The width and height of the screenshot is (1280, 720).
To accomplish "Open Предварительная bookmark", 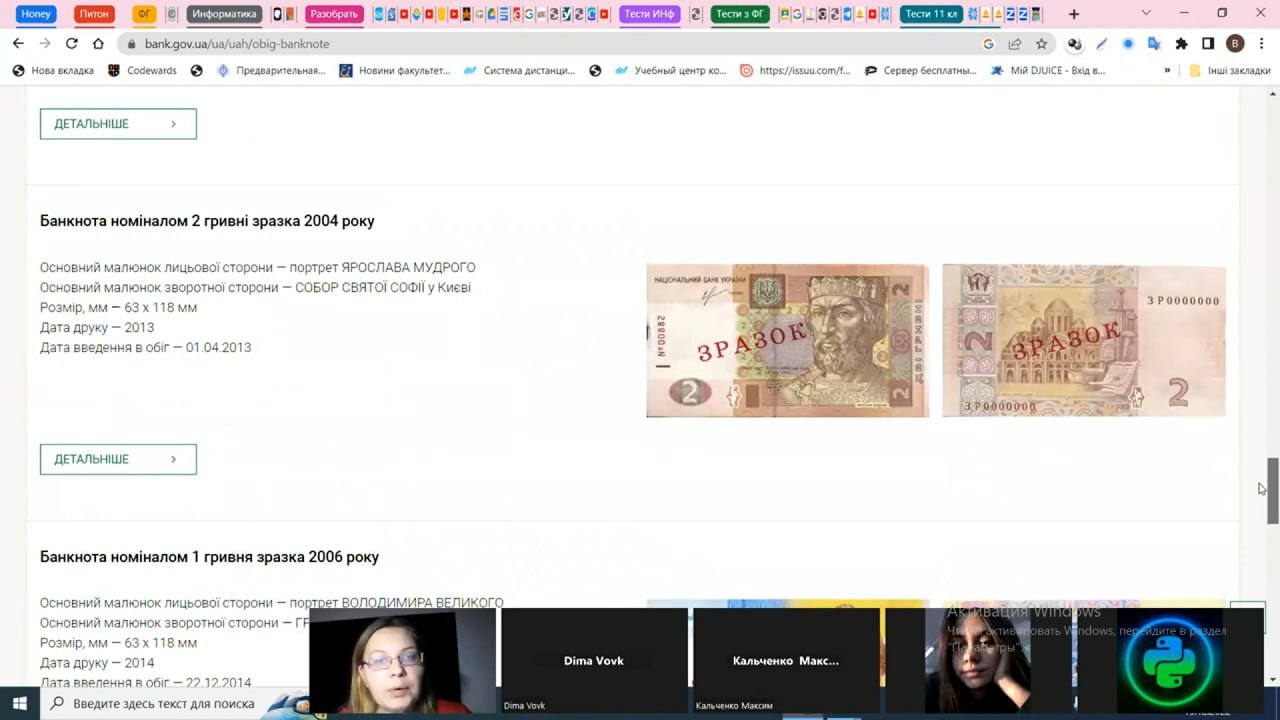I will click(271, 71).
